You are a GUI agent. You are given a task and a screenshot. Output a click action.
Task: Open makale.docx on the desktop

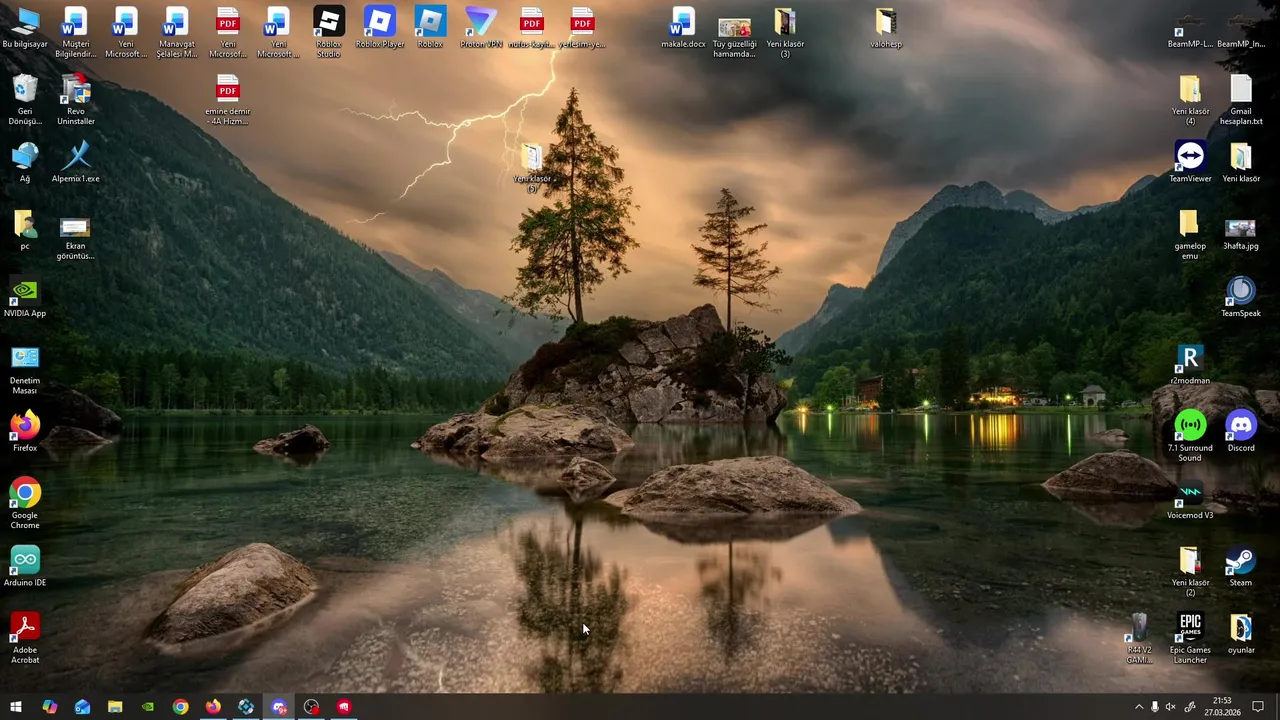pos(683,29)
